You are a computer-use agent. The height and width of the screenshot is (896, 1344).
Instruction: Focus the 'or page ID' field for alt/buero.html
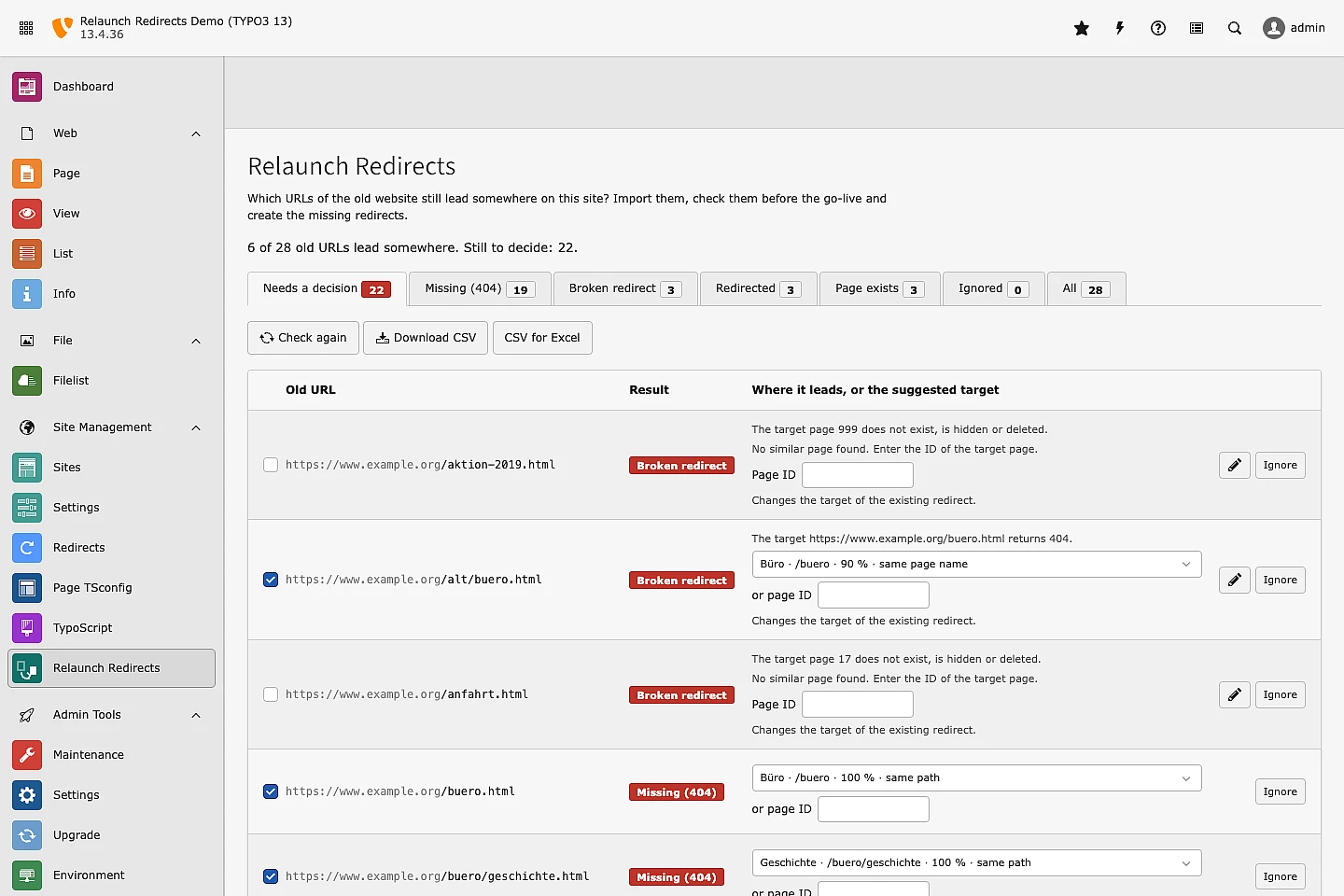[874, 595]
